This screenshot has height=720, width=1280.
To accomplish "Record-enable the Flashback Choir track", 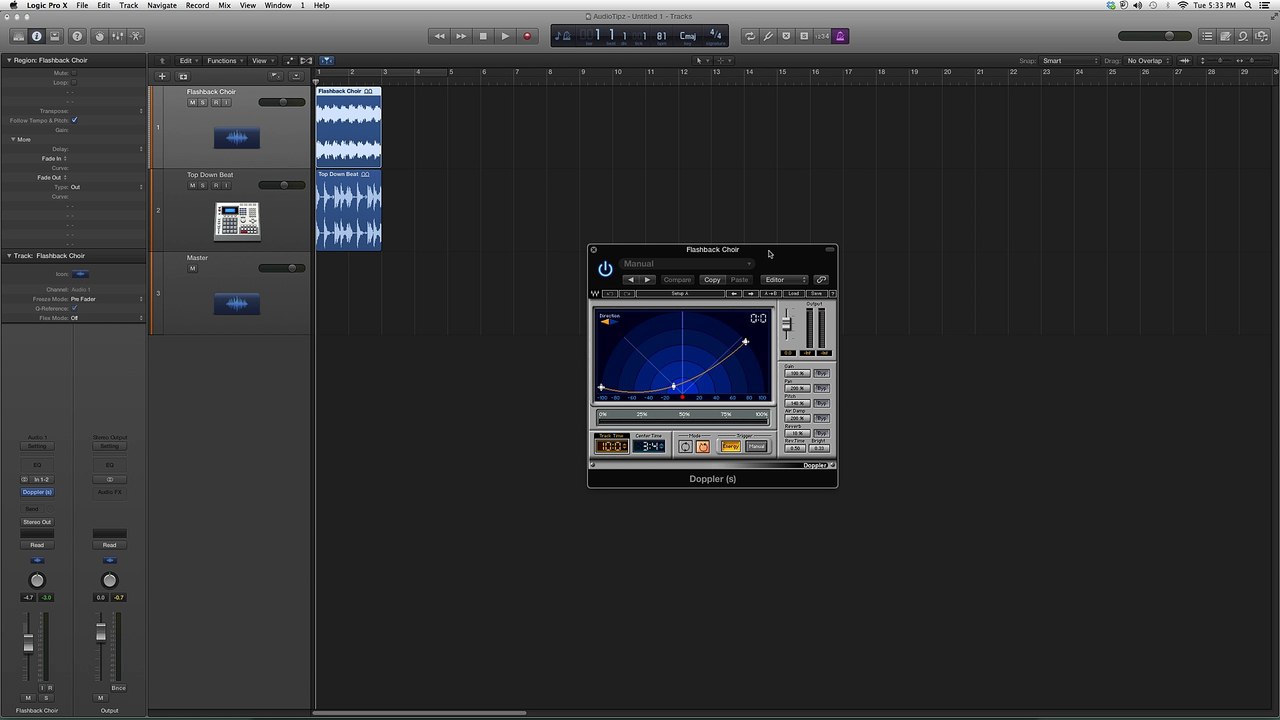I will tap(216, 103).
